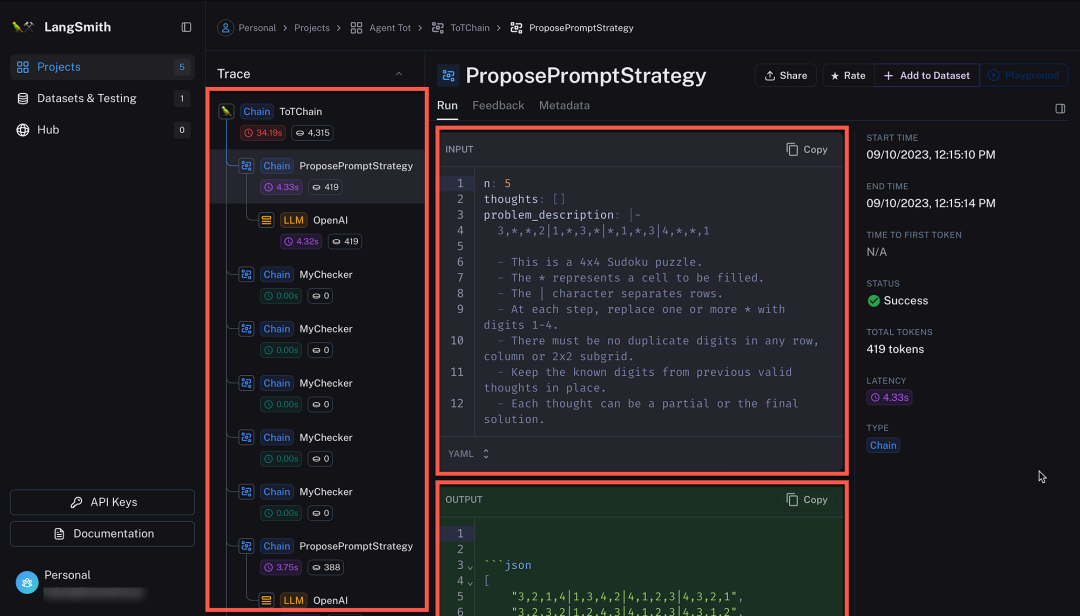Image resolution: width=1080 pixels, height=616 pixels.
Task: Click Add to Dataset button
Action: pyautogui.click(x=927, y=76)
